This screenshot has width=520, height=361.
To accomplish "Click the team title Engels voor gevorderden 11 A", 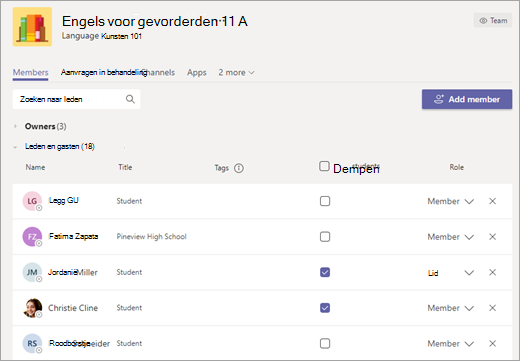I will click(x=155, y=21).
